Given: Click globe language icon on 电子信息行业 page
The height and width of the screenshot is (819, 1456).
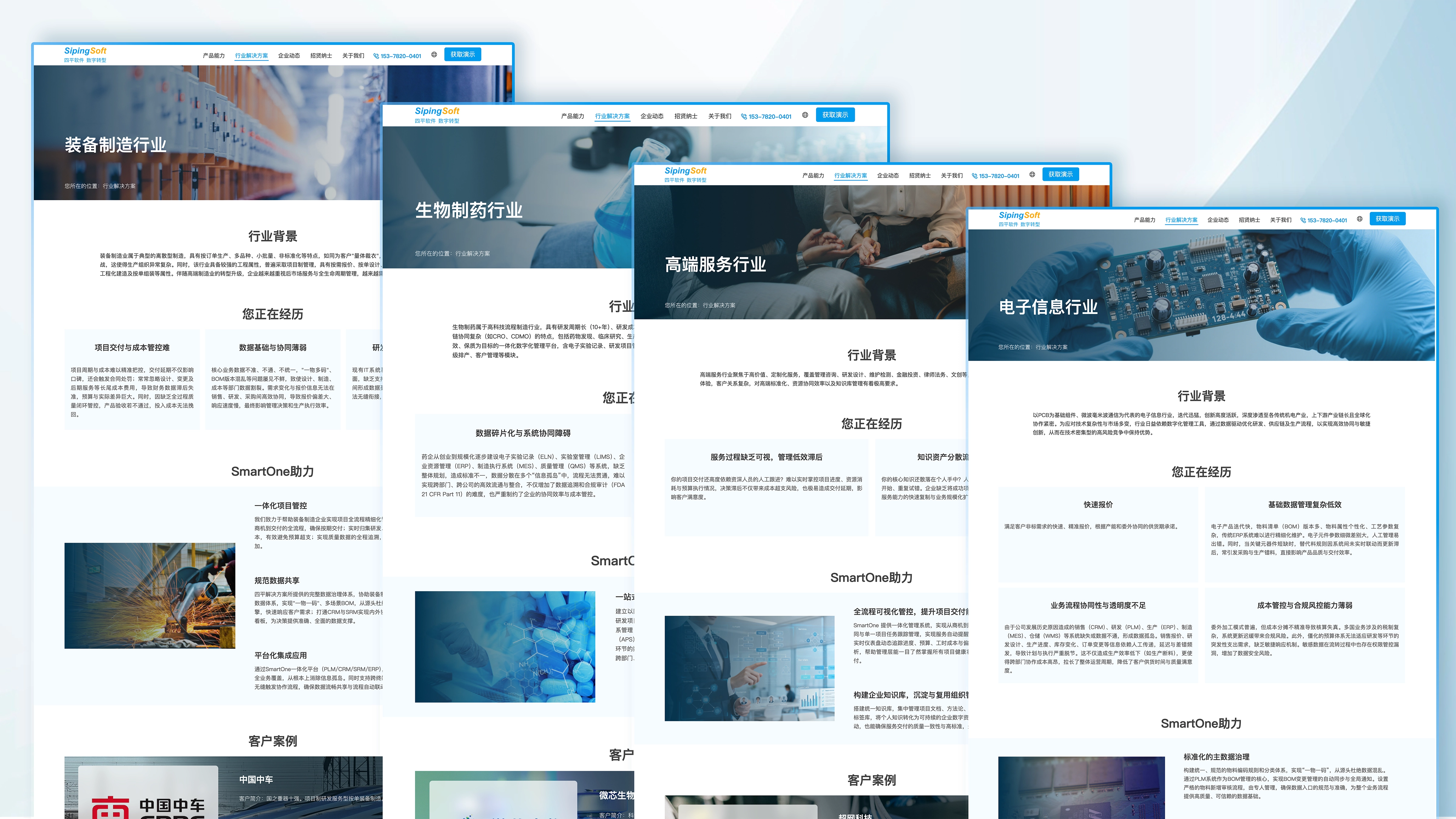Looking at the screenshot, I should pyautogui.click(x=1359, y=219).
